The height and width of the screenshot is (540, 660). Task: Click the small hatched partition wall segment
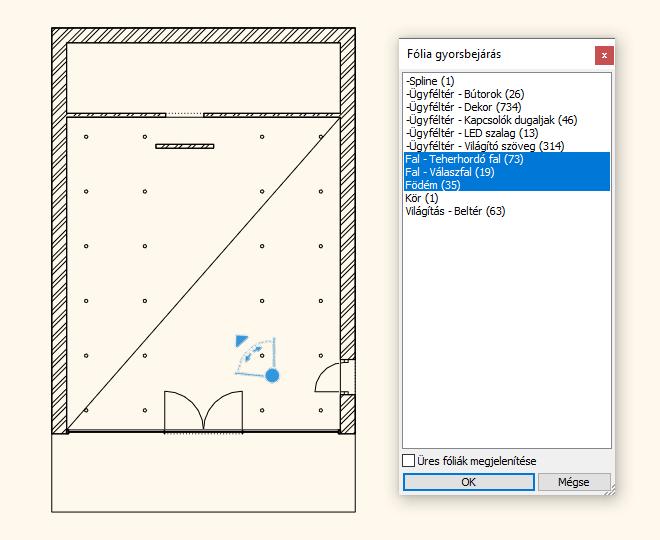pos(185,146)
